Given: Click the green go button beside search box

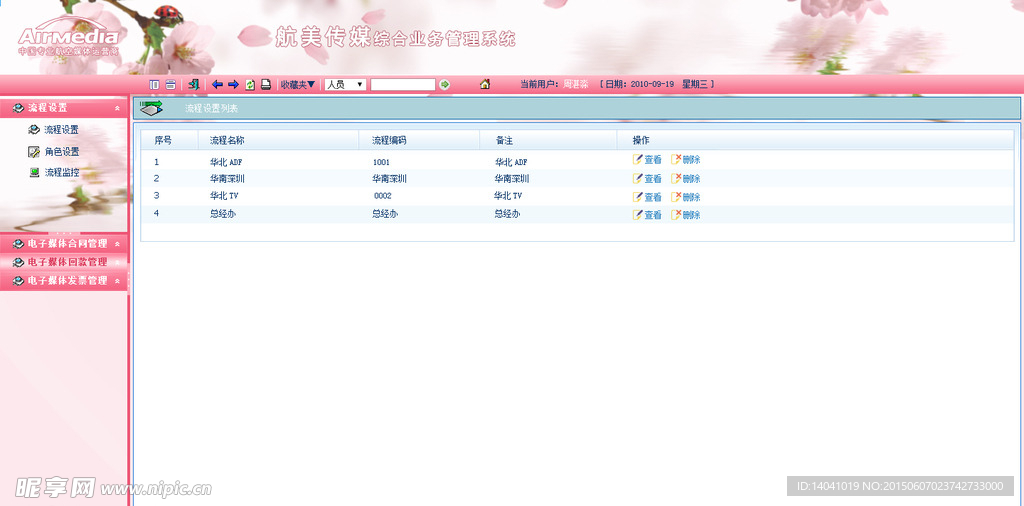Looking at the screenshot, I should pos(445,85).
